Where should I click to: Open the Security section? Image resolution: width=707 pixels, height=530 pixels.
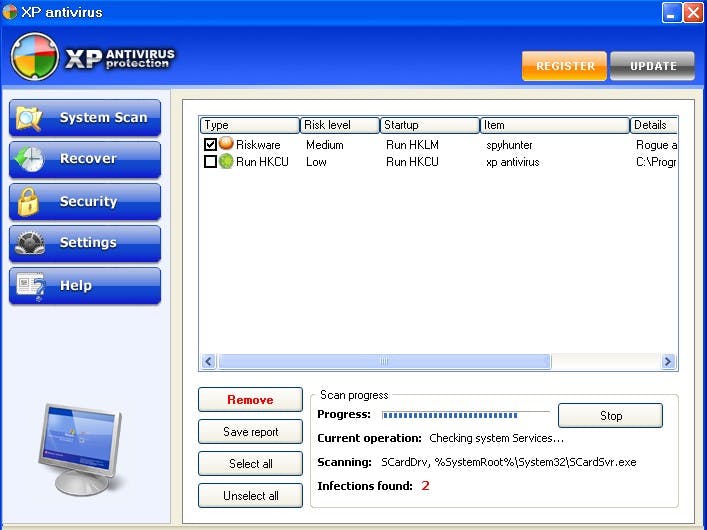click(85, 202)
